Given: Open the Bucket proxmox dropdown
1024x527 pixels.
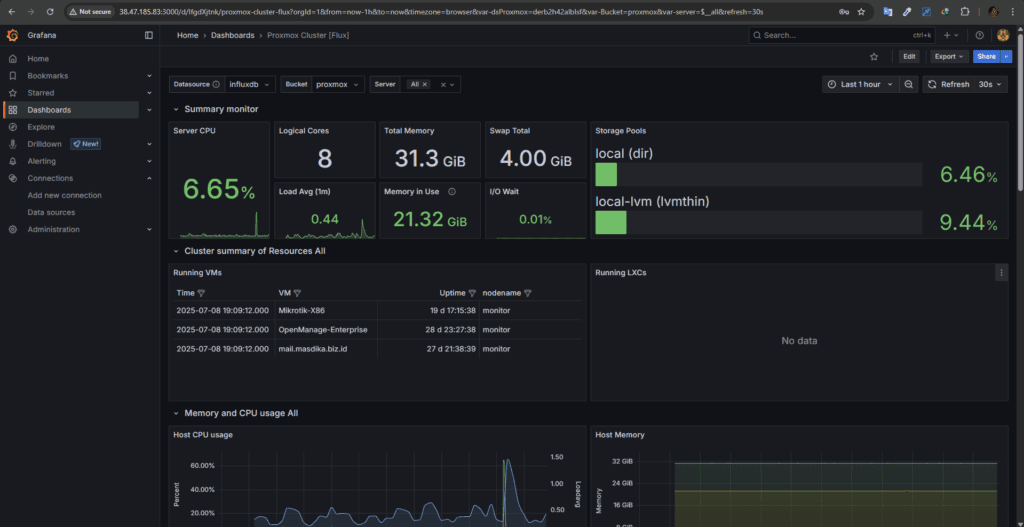Looking at the screenshot, I should (338, 84).
